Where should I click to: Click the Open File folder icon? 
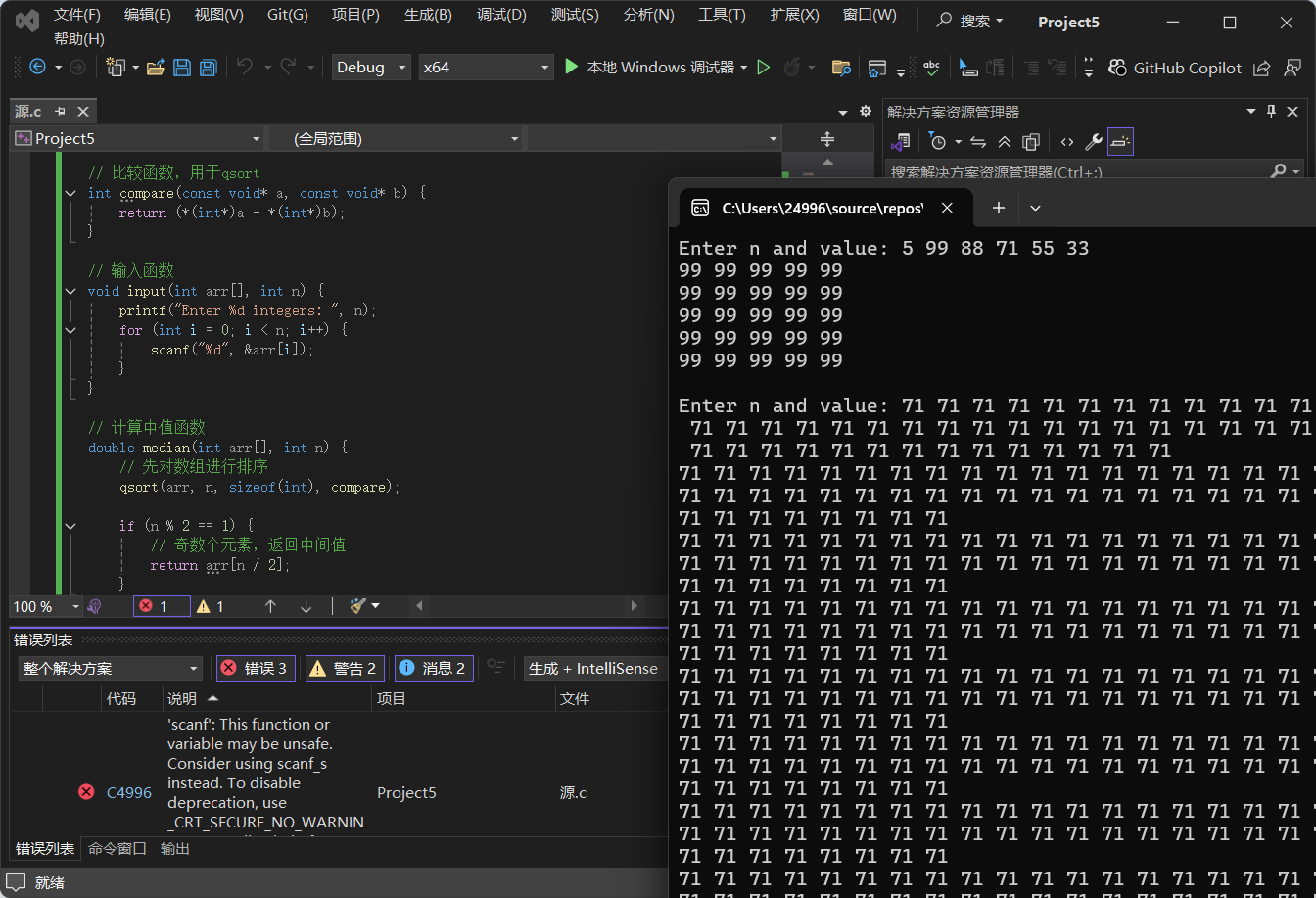pos(155,68)
